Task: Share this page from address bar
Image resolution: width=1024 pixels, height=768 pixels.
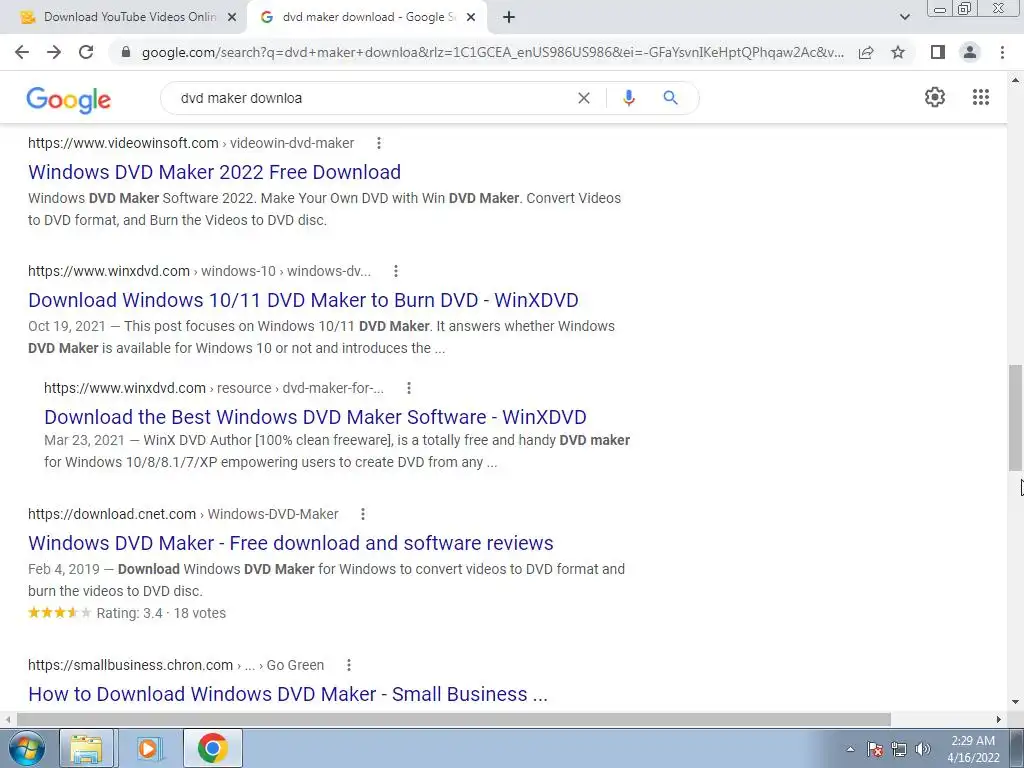Action: 866,52
